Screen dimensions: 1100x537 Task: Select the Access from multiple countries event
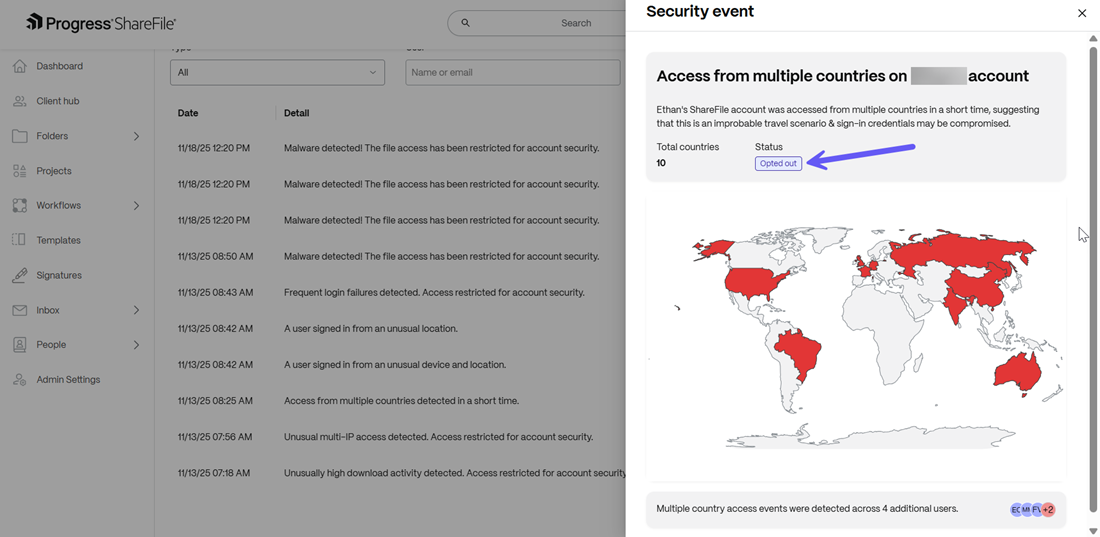400,401
